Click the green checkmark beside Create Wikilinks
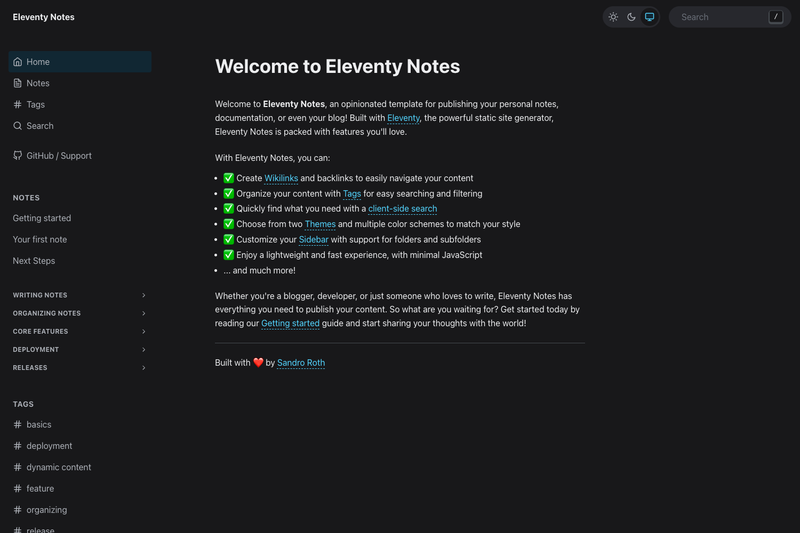The width and height of the screenshot is (800, 533). point(229,178)
